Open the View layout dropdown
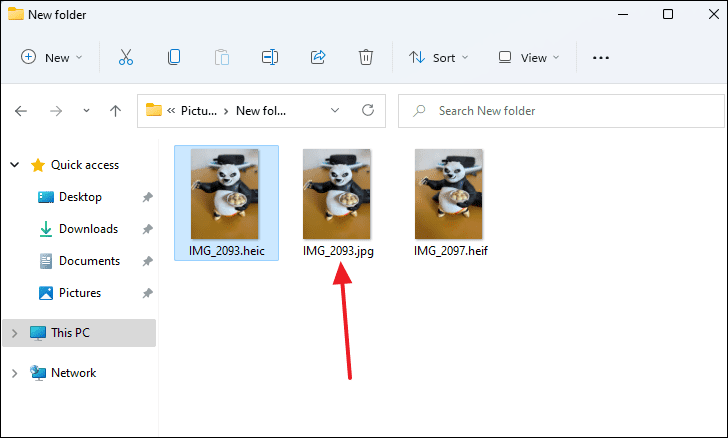 coord(528,58)
